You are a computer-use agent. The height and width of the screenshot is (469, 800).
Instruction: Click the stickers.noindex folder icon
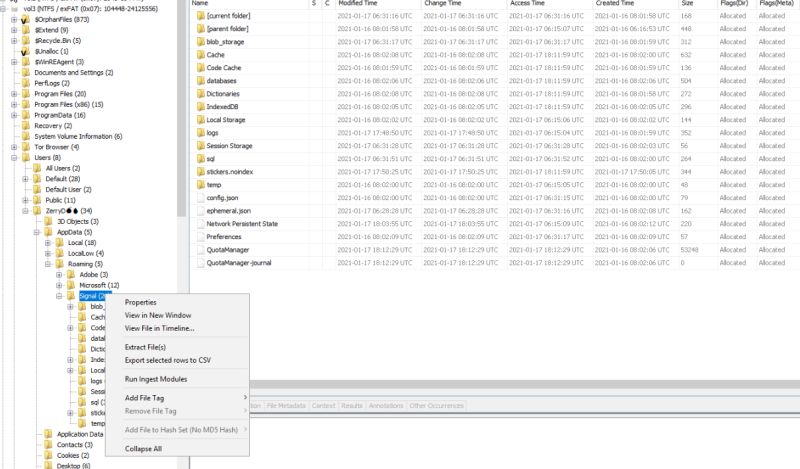point(201,171)
